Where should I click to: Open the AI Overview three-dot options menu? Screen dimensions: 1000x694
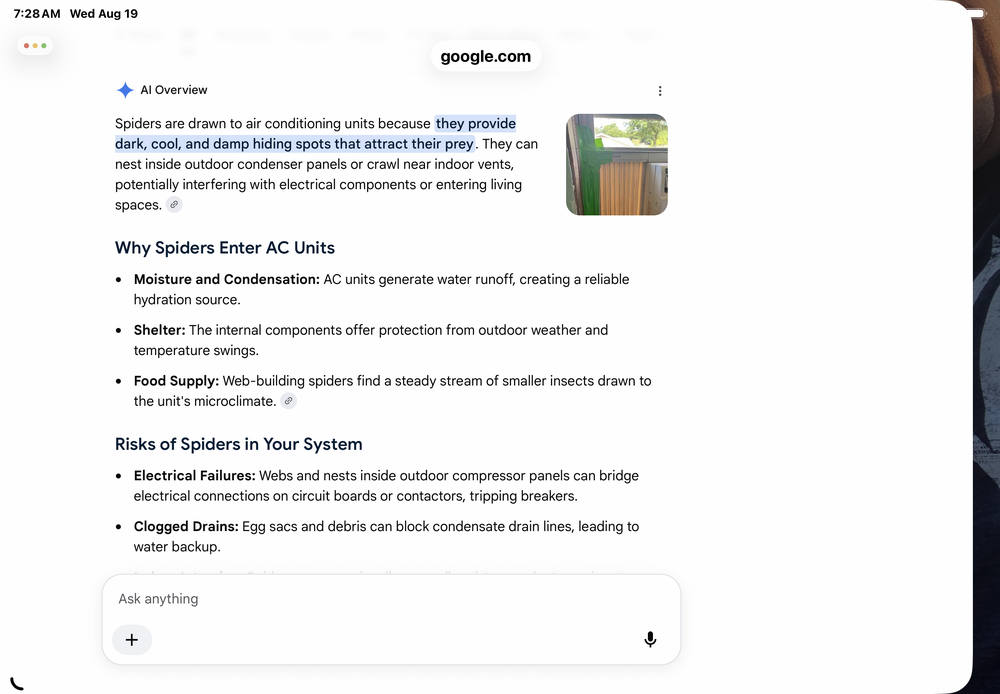pyautogui.click(x=660, y=91)
